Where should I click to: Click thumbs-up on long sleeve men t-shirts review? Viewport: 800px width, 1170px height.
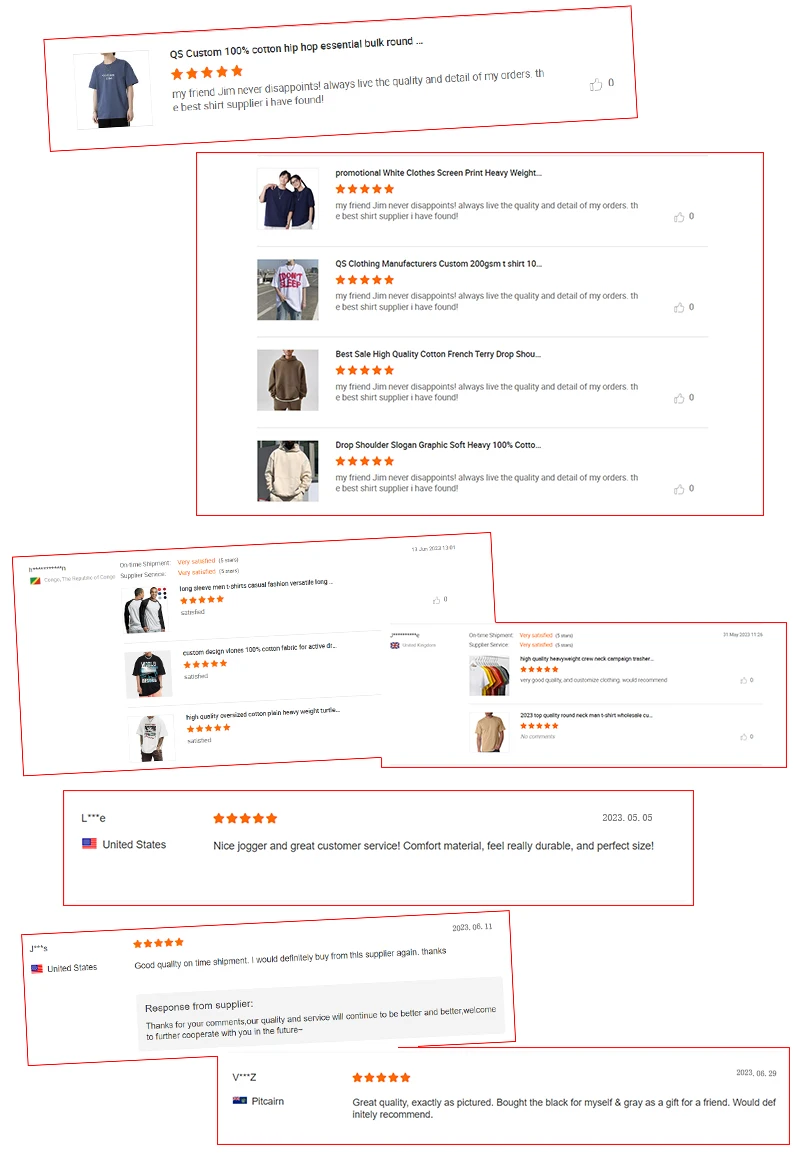437,600
